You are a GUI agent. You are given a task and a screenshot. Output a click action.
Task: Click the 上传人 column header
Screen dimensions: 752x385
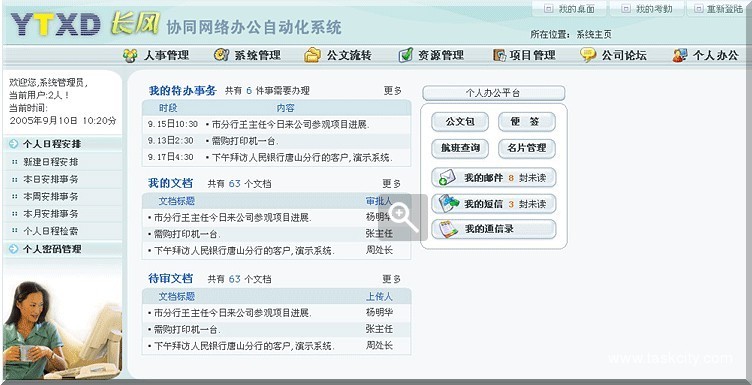(379, 297)
